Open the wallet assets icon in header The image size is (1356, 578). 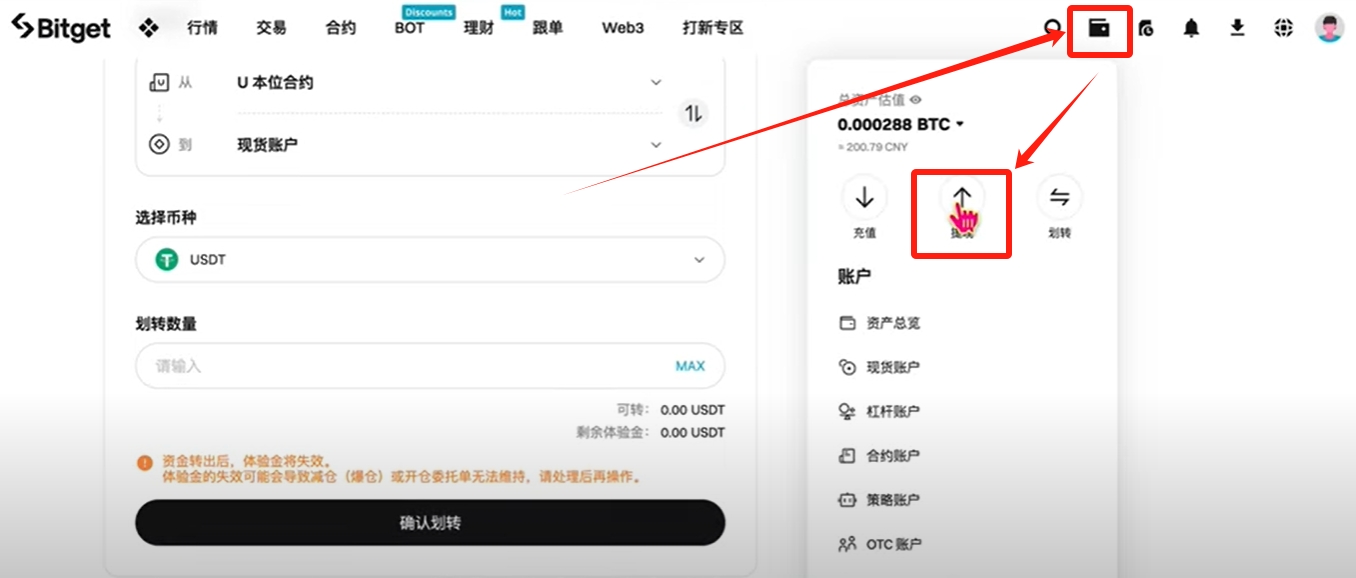1099,28
